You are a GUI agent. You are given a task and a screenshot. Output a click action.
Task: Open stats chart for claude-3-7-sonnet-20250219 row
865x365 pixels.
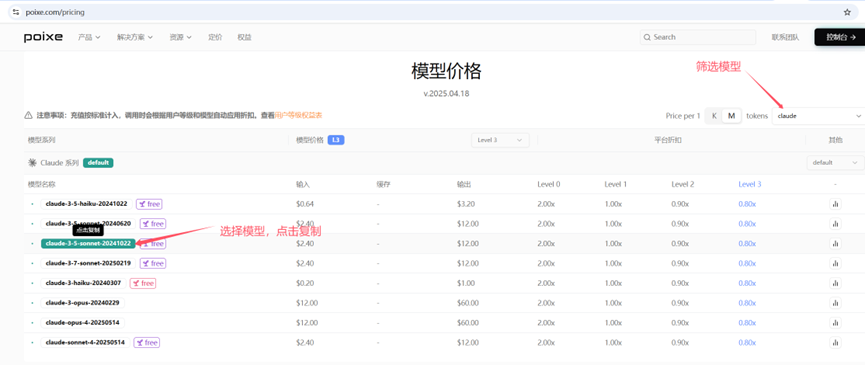835,264
